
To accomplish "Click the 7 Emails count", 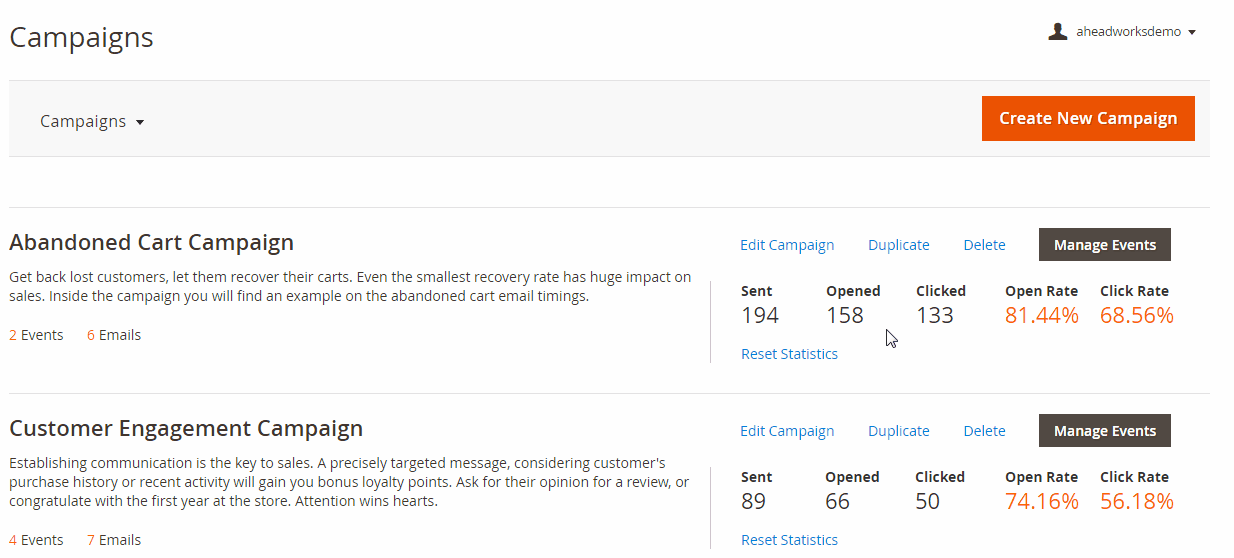I will 114,540.
